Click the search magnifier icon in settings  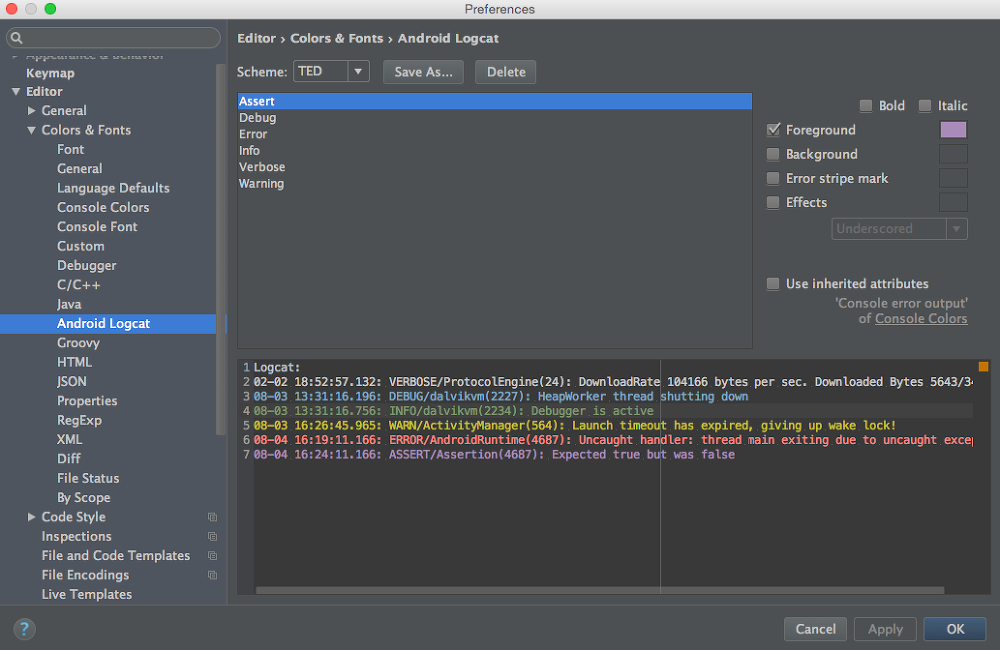pos(17,38)
